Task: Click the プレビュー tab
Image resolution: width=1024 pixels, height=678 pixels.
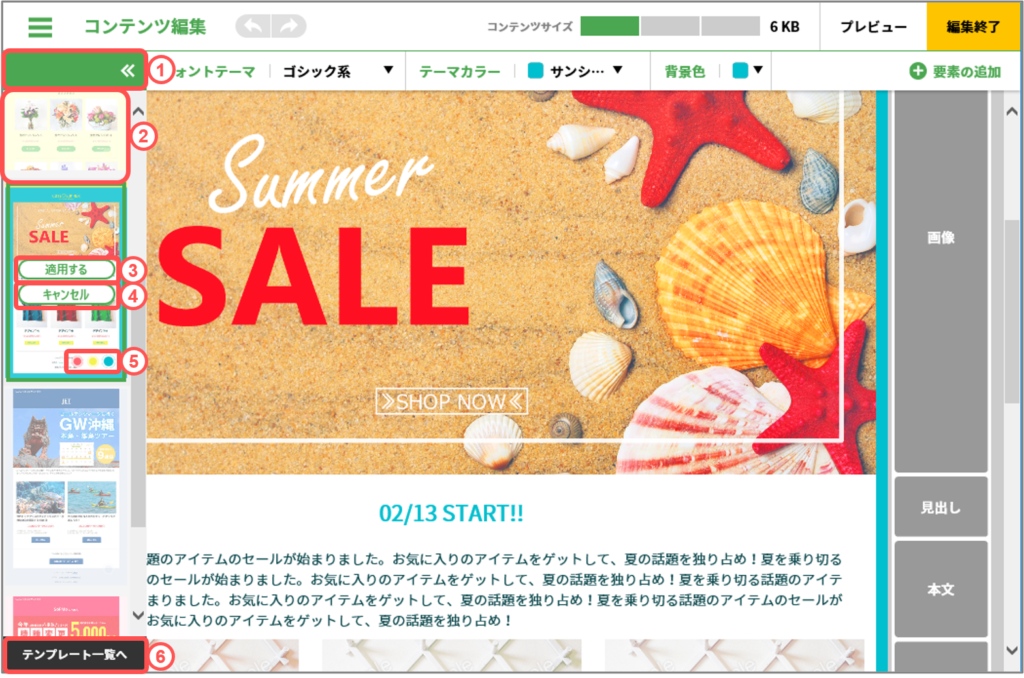Action: (873, 27)
